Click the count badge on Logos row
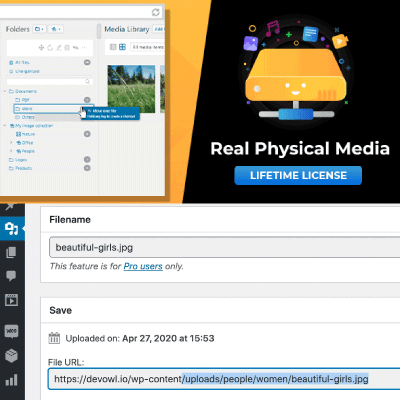The width and height of the screenshot is (400, 400). point(87,159)
